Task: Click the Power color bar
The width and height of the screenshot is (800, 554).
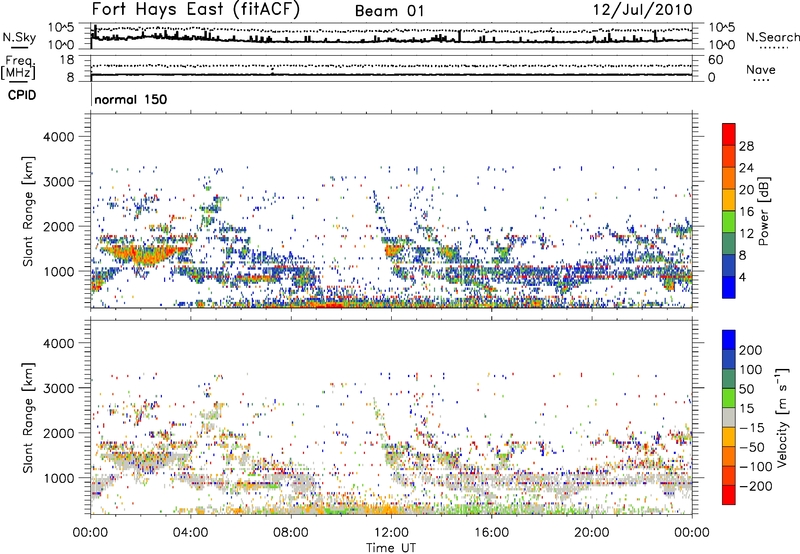Action: [729, 211]
